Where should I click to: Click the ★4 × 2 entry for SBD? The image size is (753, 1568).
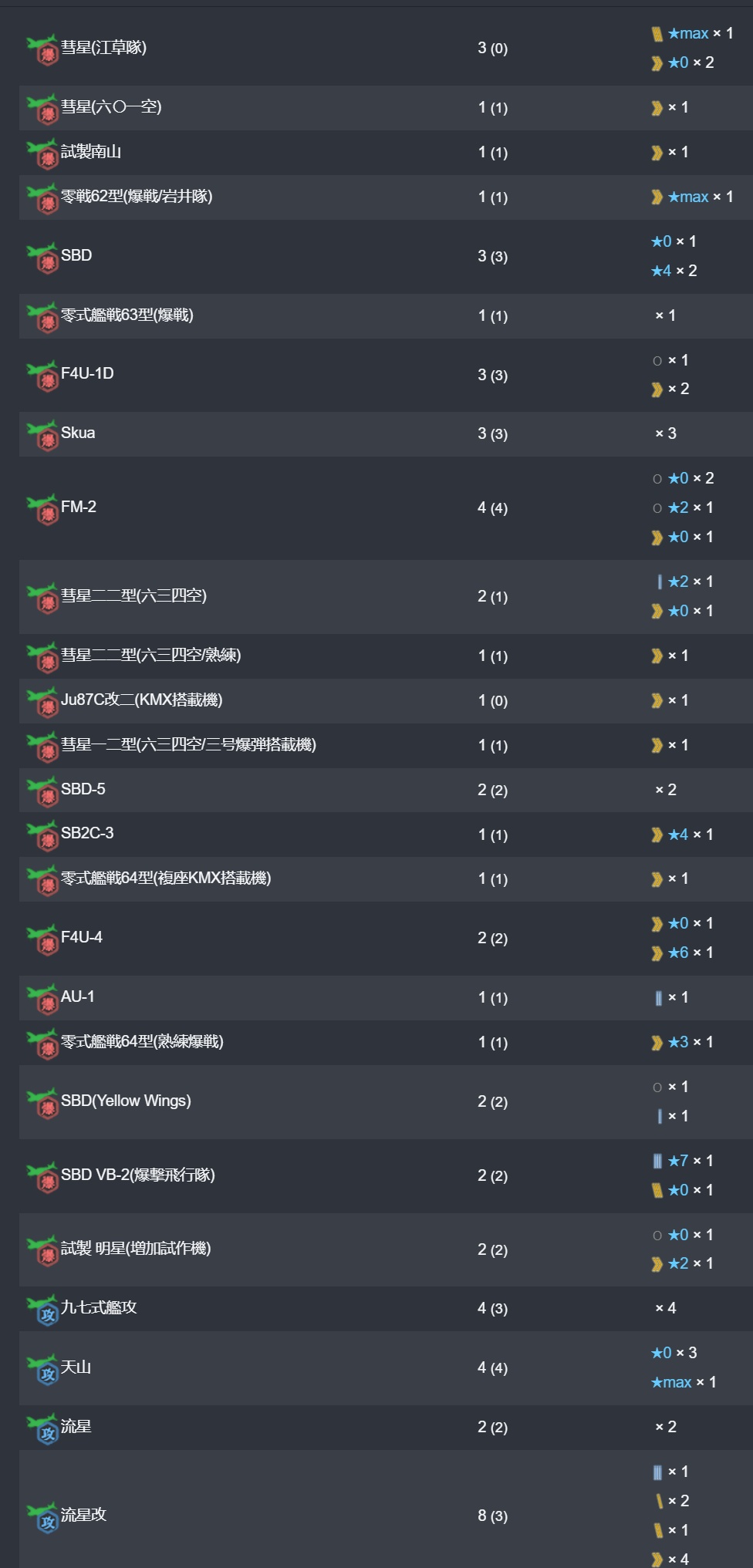[674, 271]
